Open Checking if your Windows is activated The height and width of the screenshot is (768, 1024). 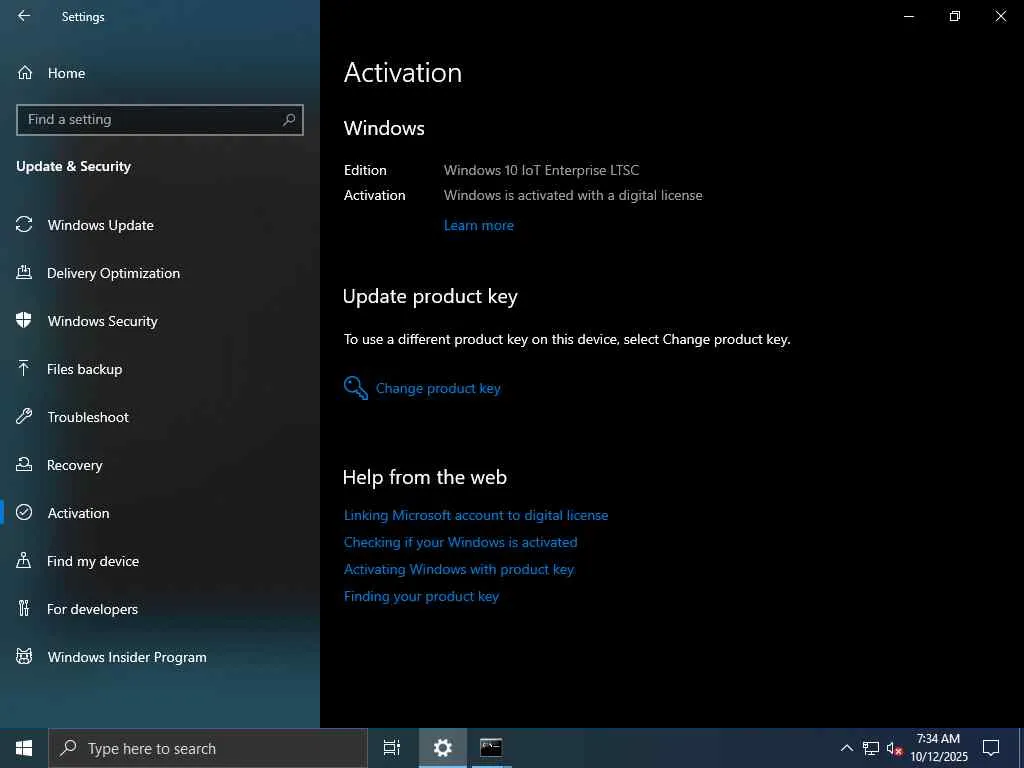point(460,542)
